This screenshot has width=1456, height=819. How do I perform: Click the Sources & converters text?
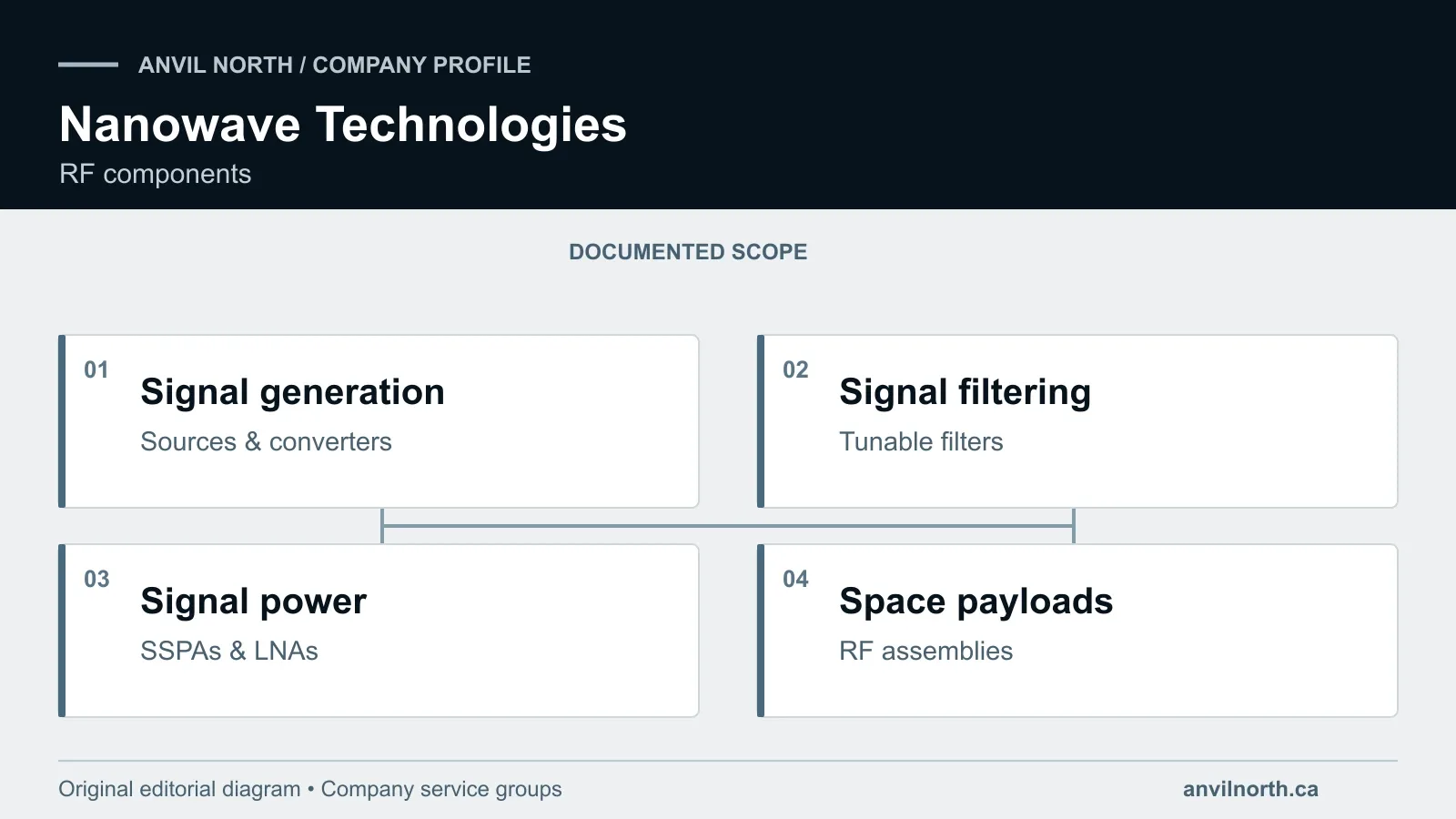tap(266, 441)
